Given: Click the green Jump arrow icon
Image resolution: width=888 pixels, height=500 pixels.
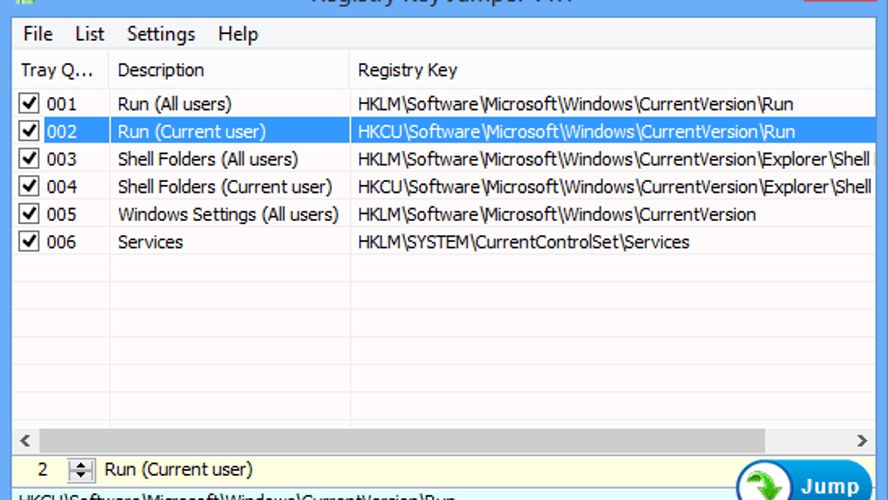Looking at the screenshot, I should [766, 484].
